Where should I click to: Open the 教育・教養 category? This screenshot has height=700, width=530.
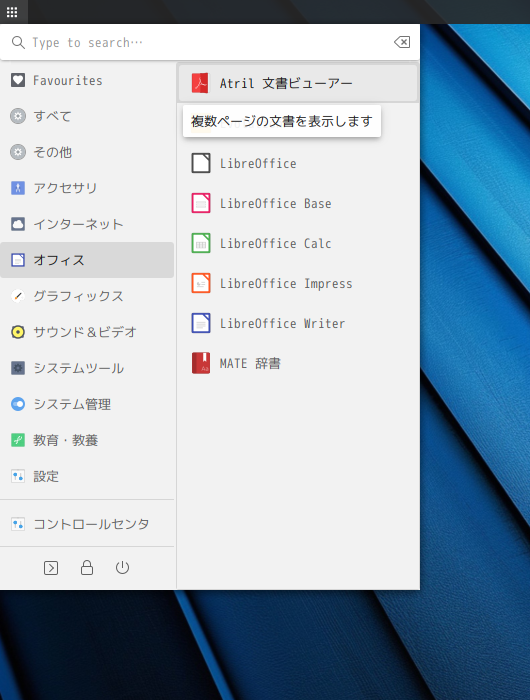87,440
